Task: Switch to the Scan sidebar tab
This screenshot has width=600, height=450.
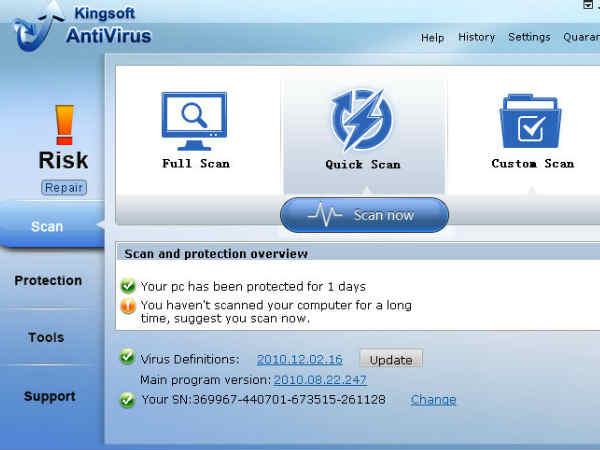Action: click(52, 226)
